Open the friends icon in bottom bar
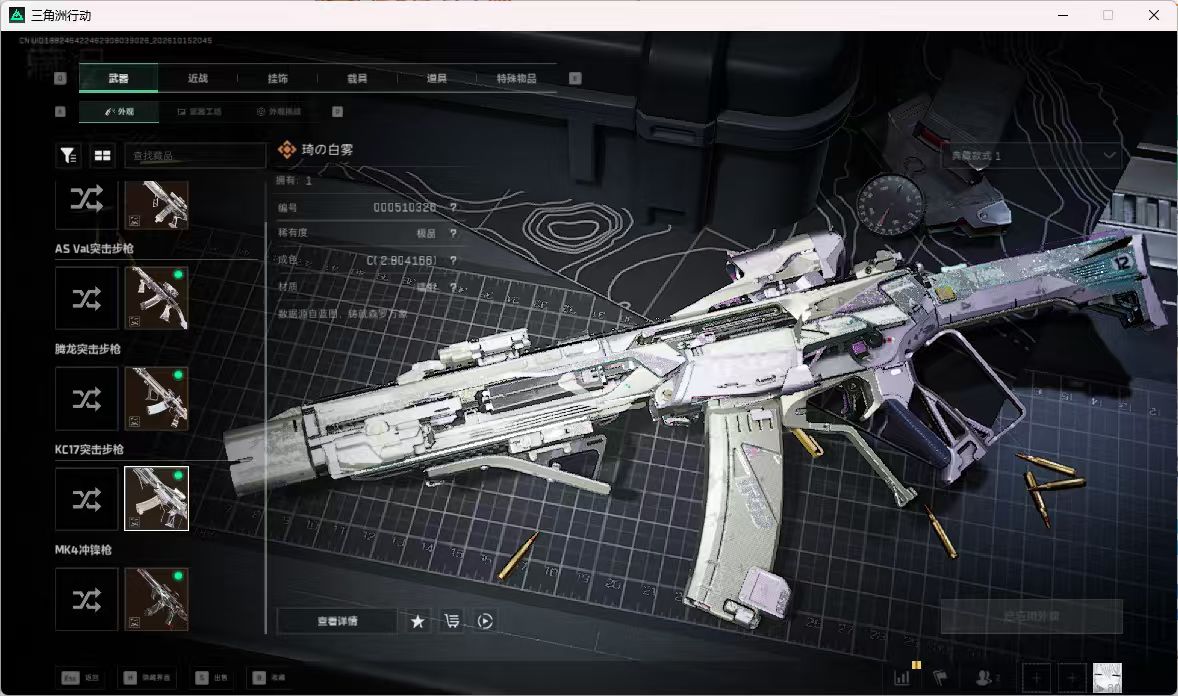 coord(983,677)
